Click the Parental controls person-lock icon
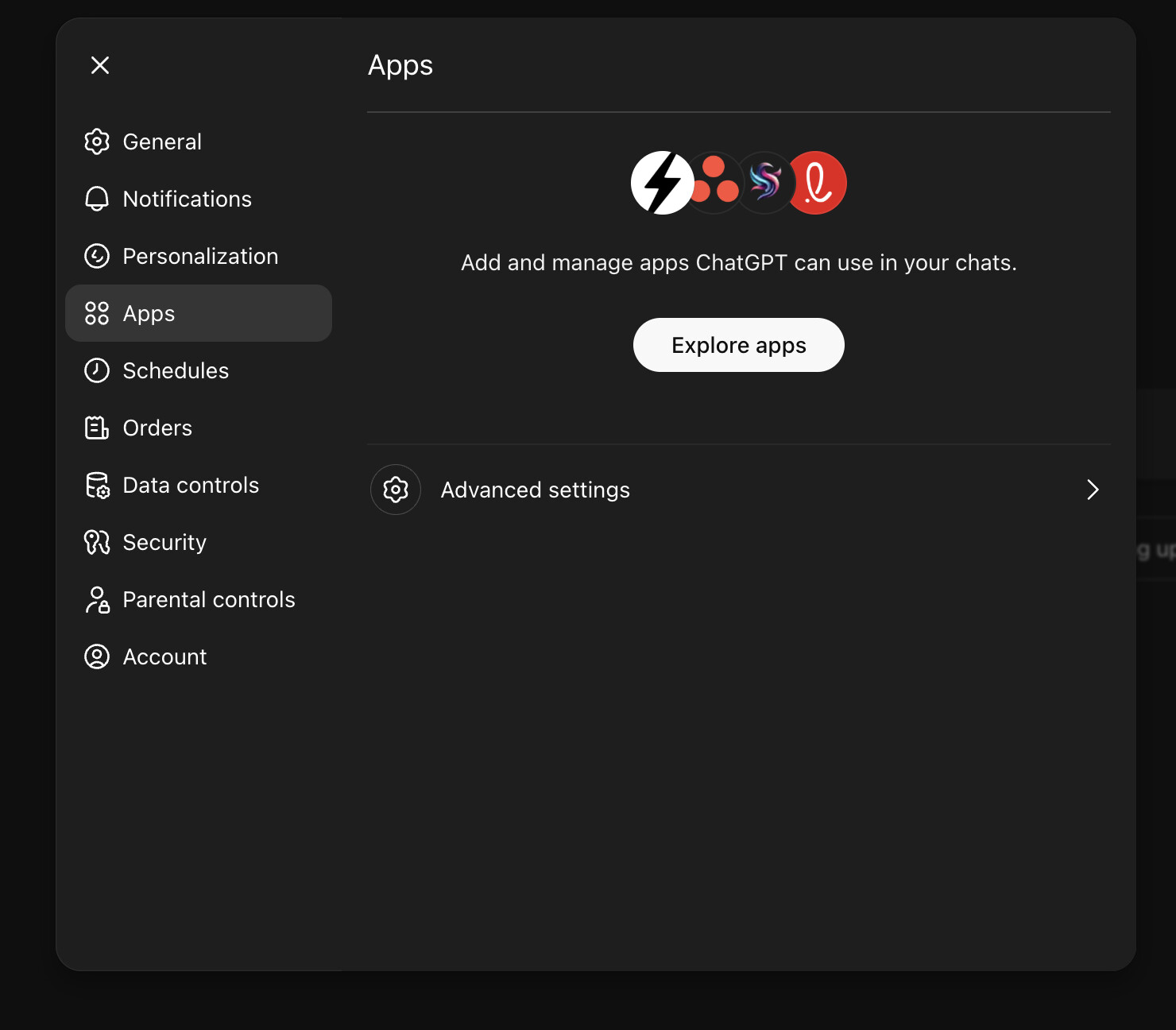Image resolution: width=1176 pixels, height=1030 pixels. click(97, 599)
